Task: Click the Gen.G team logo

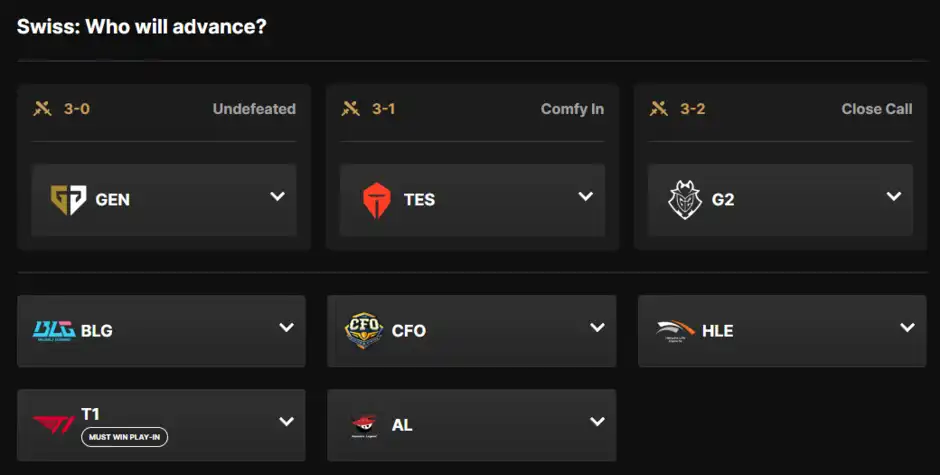Action: 68,200
